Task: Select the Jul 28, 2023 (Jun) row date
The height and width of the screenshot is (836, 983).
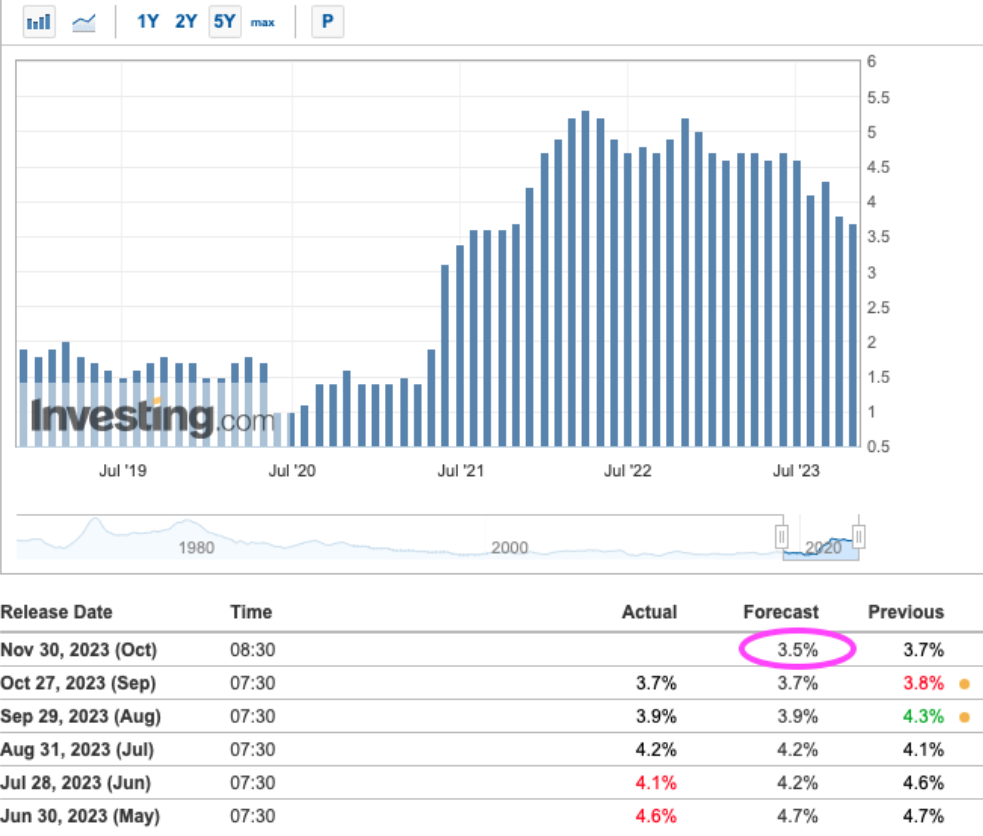Action: 76,783
